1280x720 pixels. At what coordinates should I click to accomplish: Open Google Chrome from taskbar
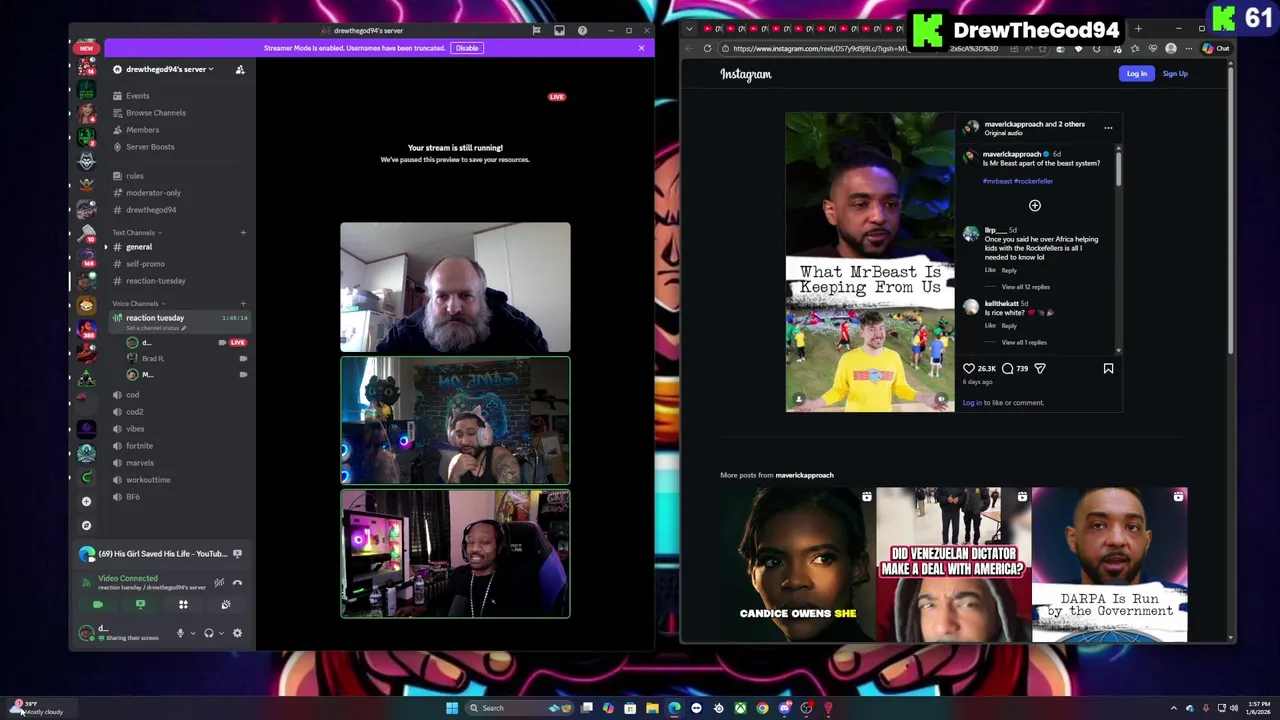[x=762, y=708]
